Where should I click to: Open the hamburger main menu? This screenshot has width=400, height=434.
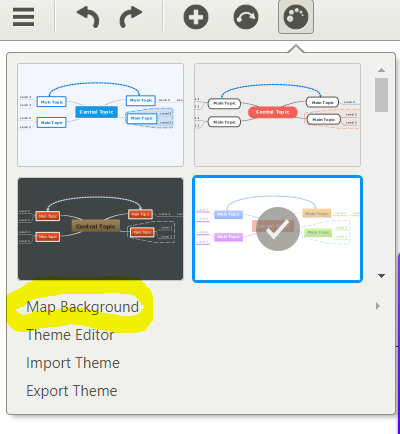pyautogui.click(x=24, y=17)
